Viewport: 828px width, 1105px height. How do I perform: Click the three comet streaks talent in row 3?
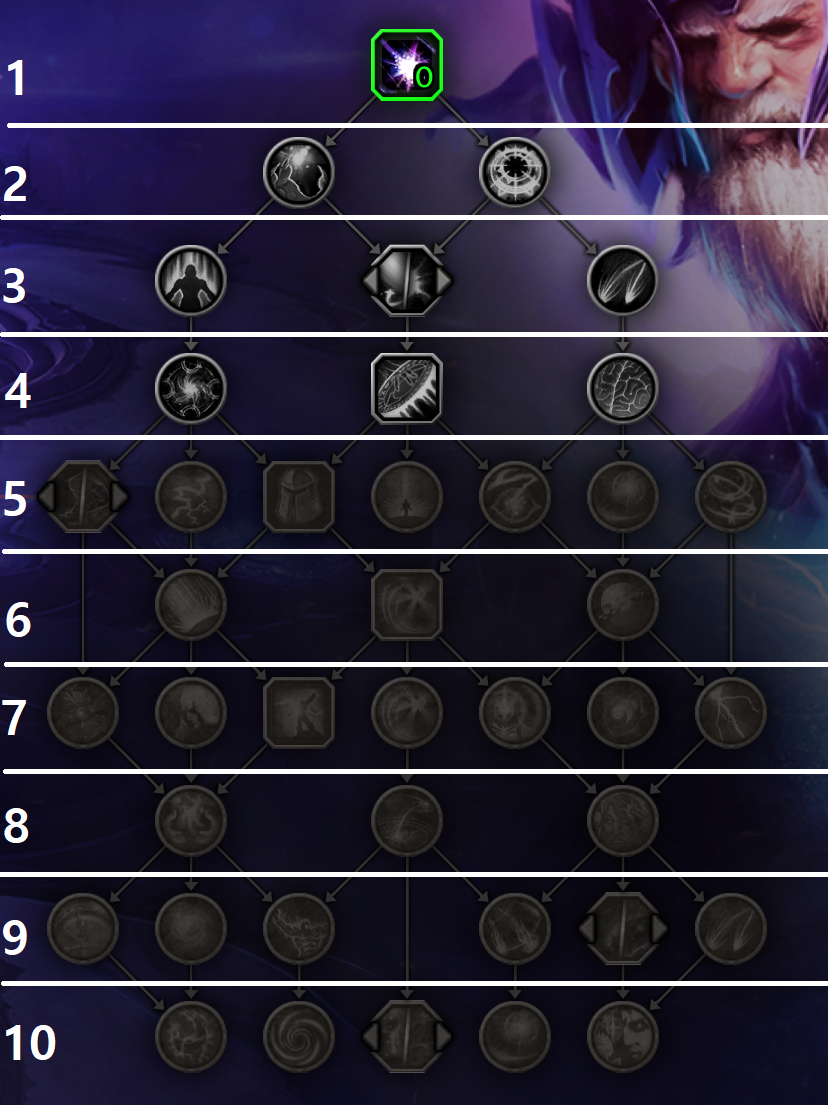(622, 280)
